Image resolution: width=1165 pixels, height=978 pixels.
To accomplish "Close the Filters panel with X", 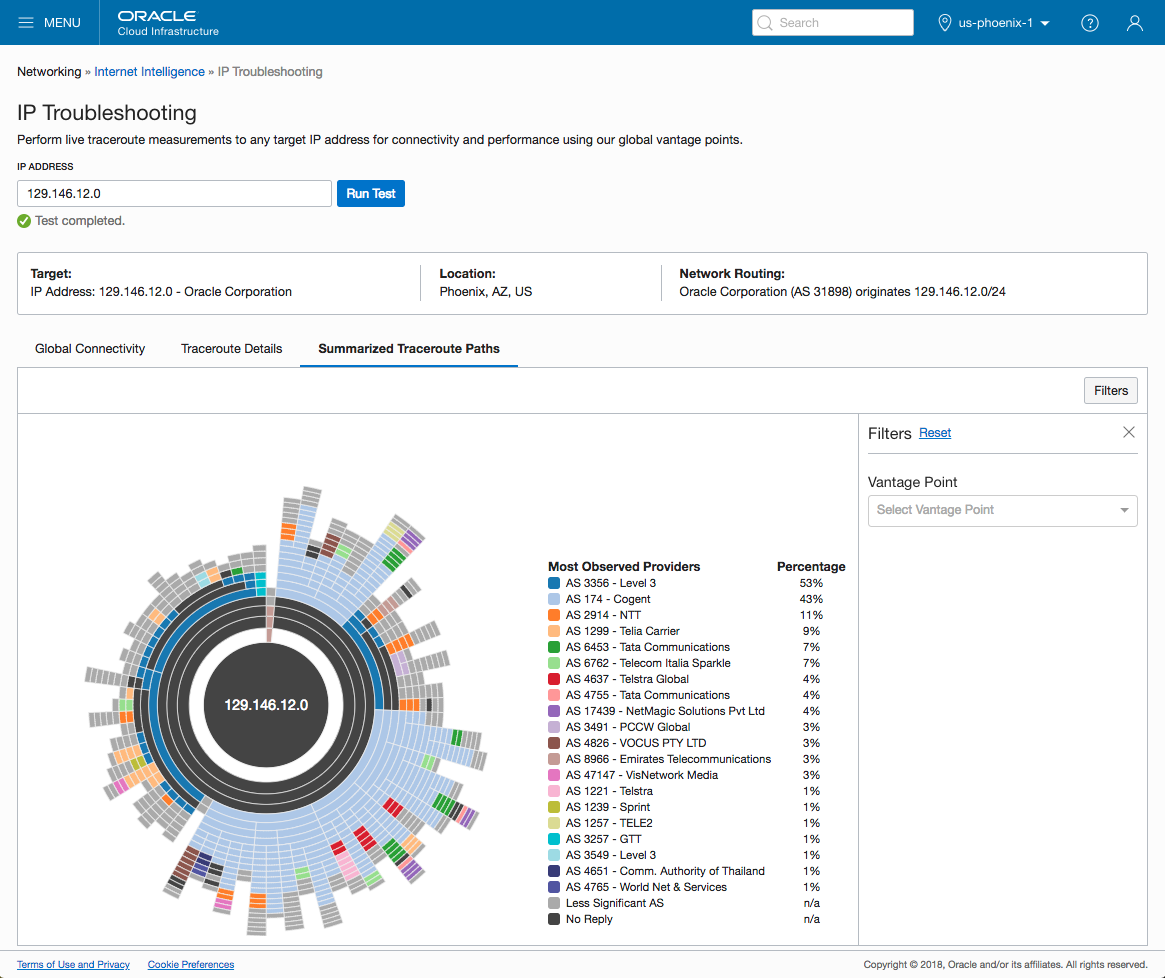I will click(1129, 432).
